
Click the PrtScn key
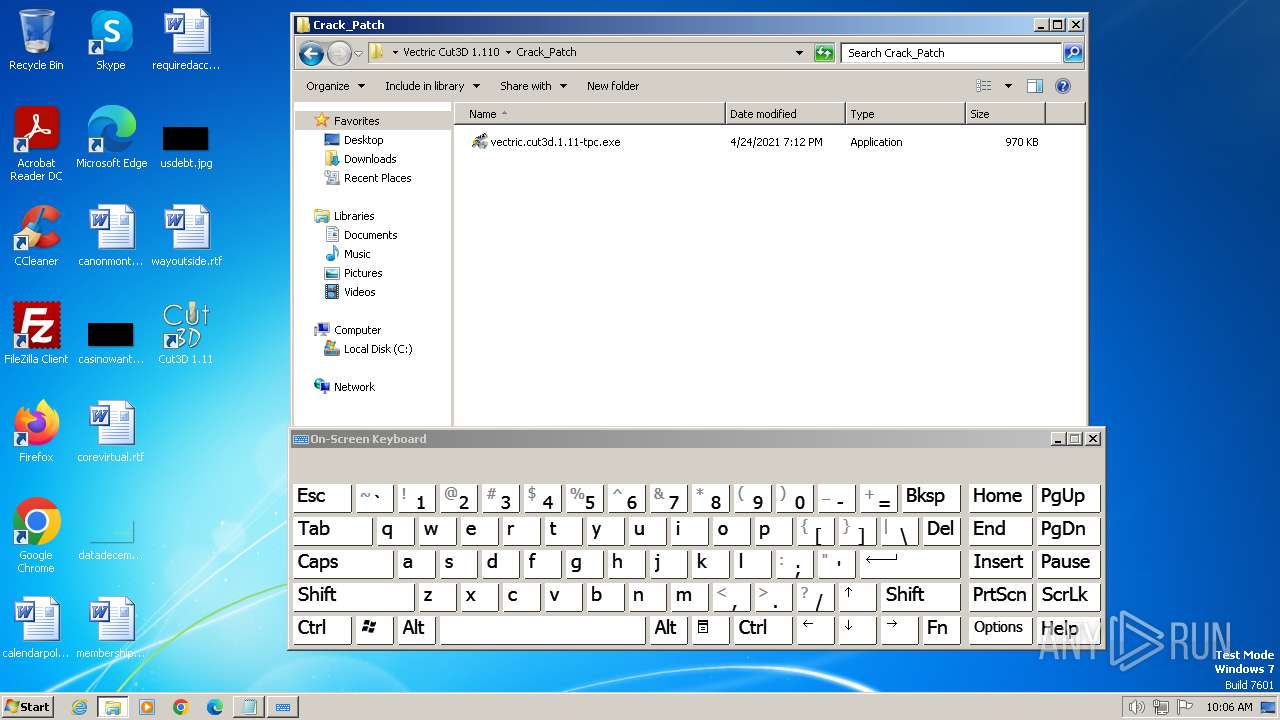click(x=999, y=596)
